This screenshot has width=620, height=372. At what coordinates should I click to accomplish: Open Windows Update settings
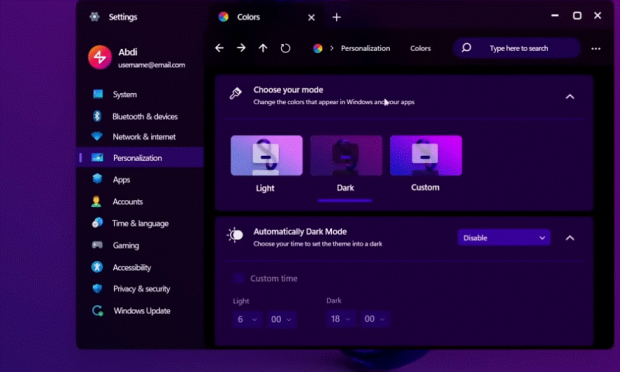(x=141, y=311)
